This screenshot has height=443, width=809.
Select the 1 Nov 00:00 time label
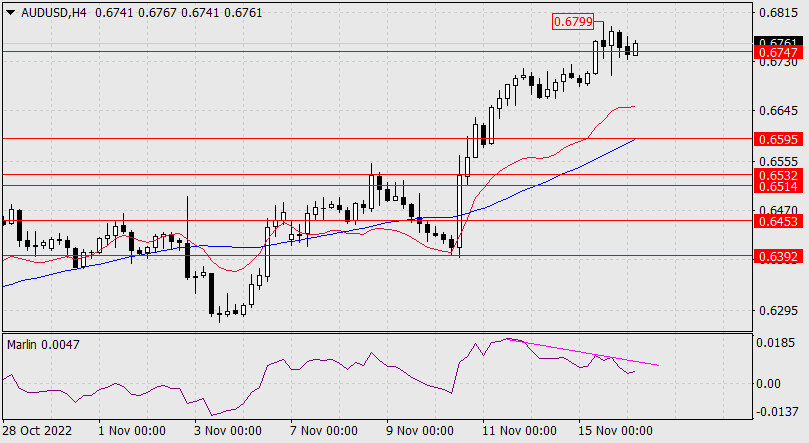[132, 431]
